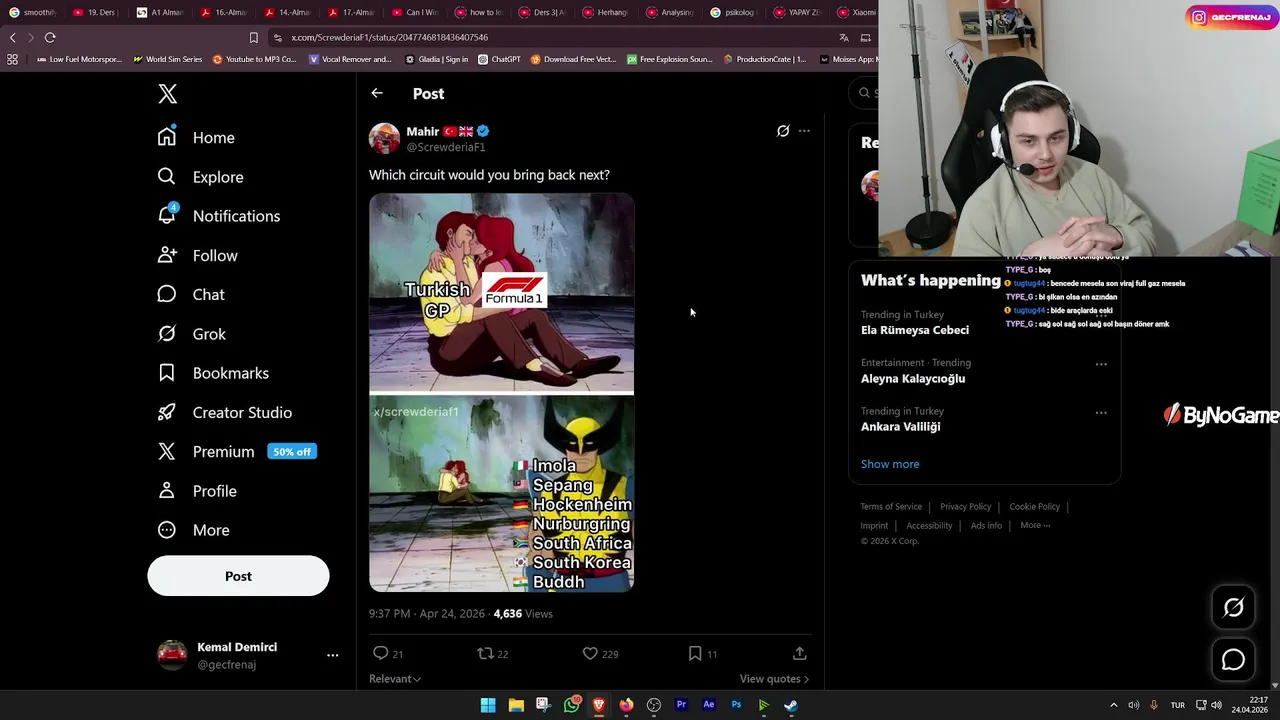
Task: Click the share icon under the post
Action: (799, 653)
